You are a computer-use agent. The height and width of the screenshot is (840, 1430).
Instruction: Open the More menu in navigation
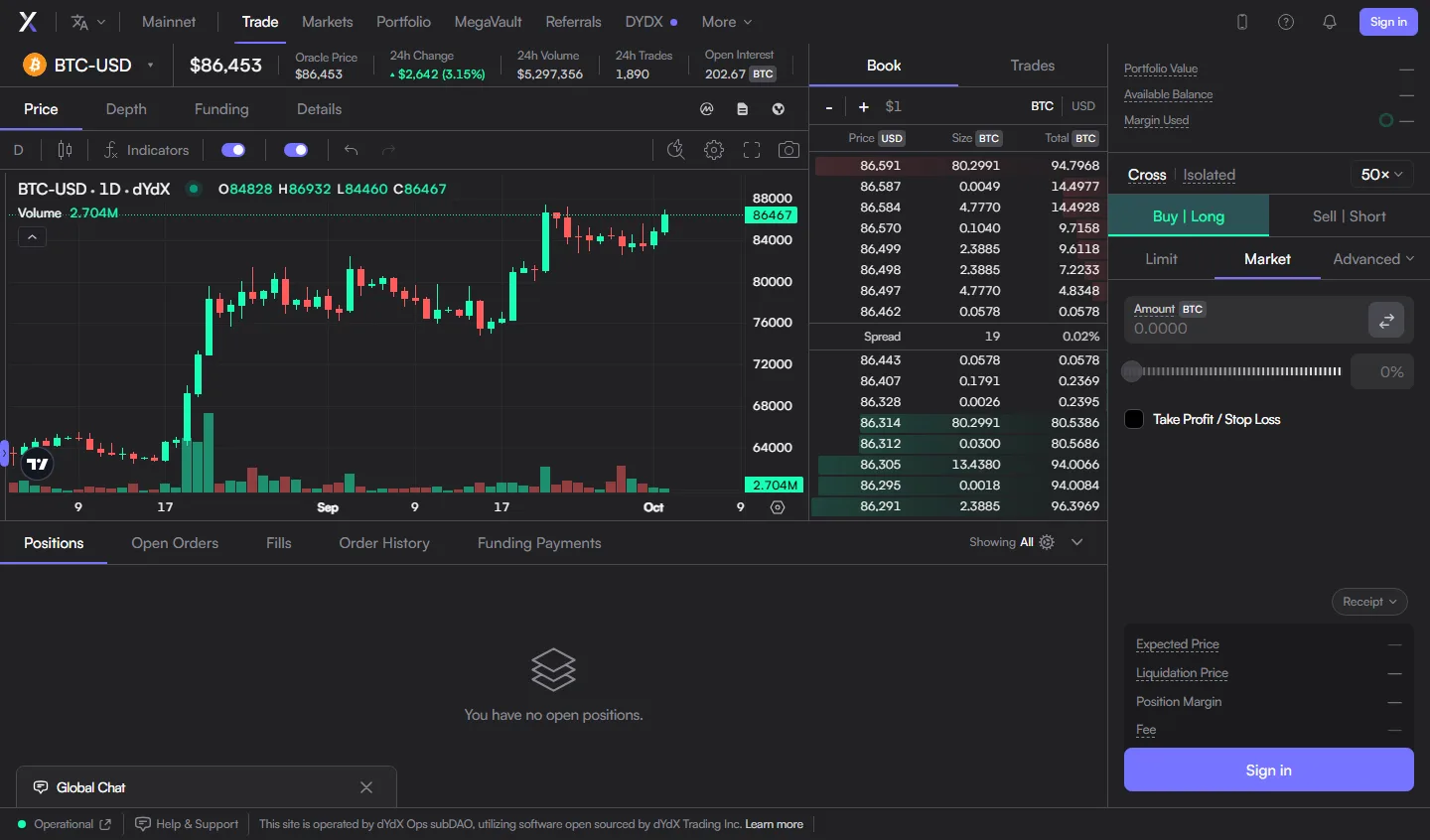727,22
